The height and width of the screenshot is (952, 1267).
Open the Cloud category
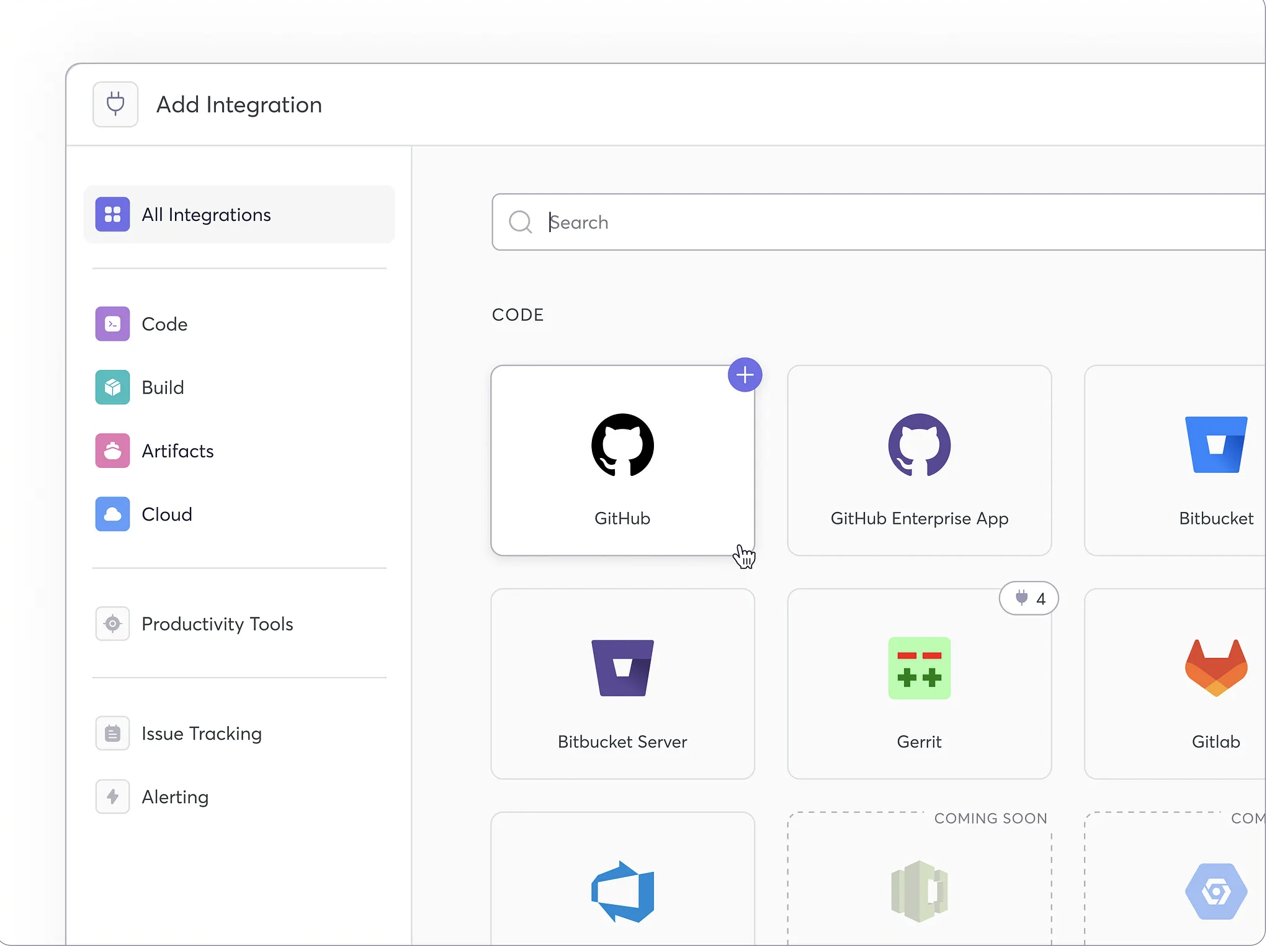(x=167, y=514)
